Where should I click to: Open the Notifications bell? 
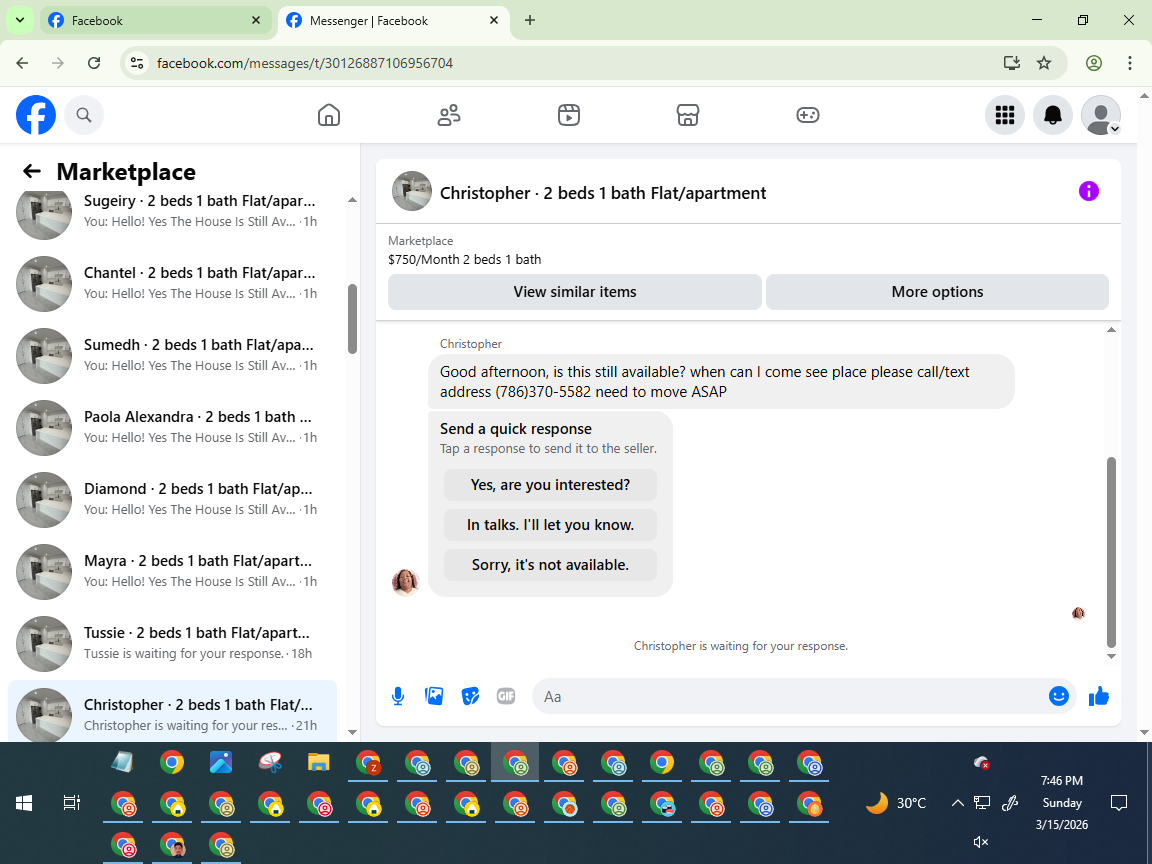tap(1053, 115)
